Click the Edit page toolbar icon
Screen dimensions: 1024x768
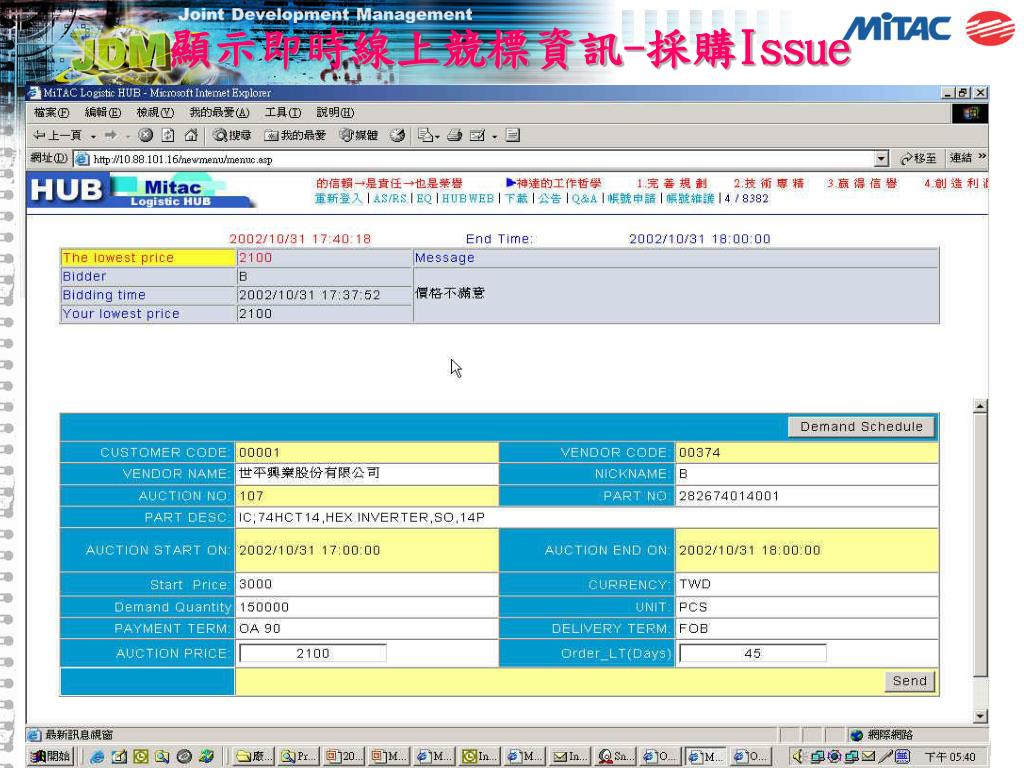(477, 135)
